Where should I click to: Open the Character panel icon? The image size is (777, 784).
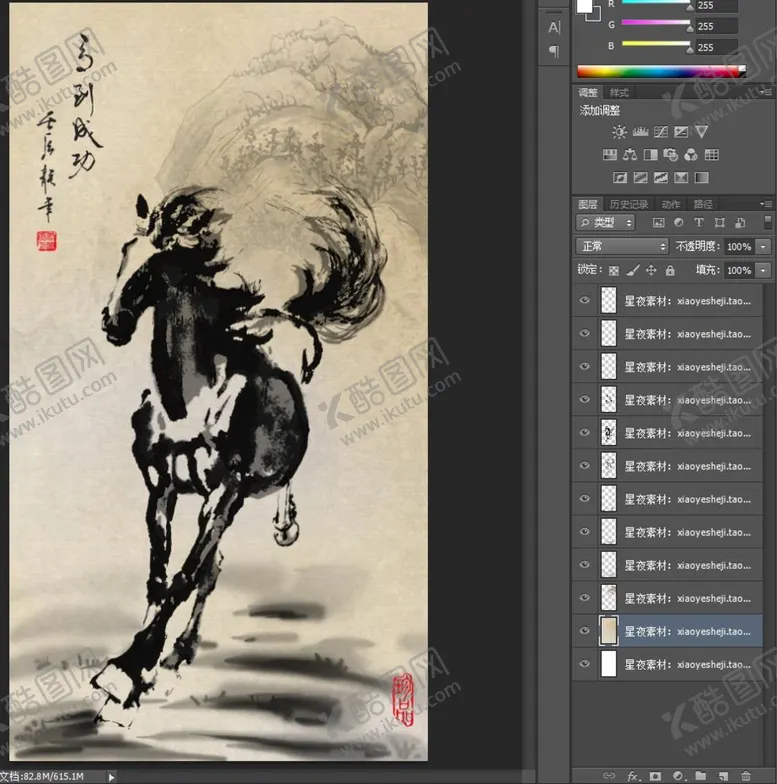(x=554, y=27)
